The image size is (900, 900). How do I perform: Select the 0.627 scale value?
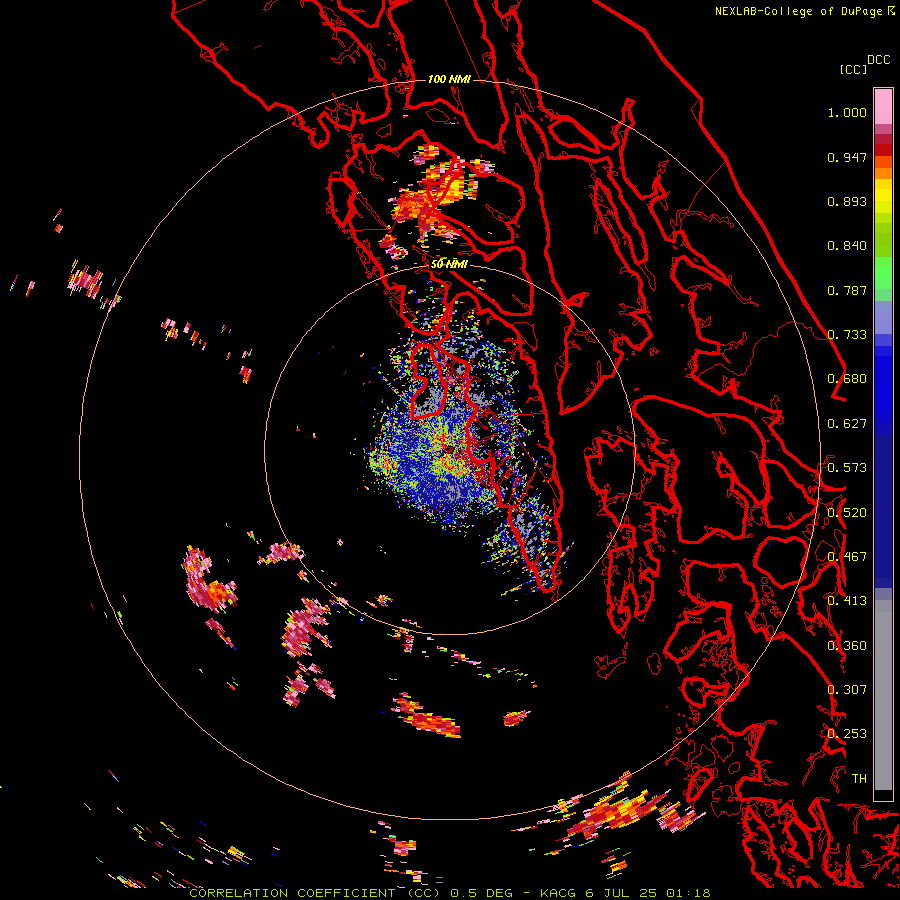pyautogui.click(x=847, y=424)
